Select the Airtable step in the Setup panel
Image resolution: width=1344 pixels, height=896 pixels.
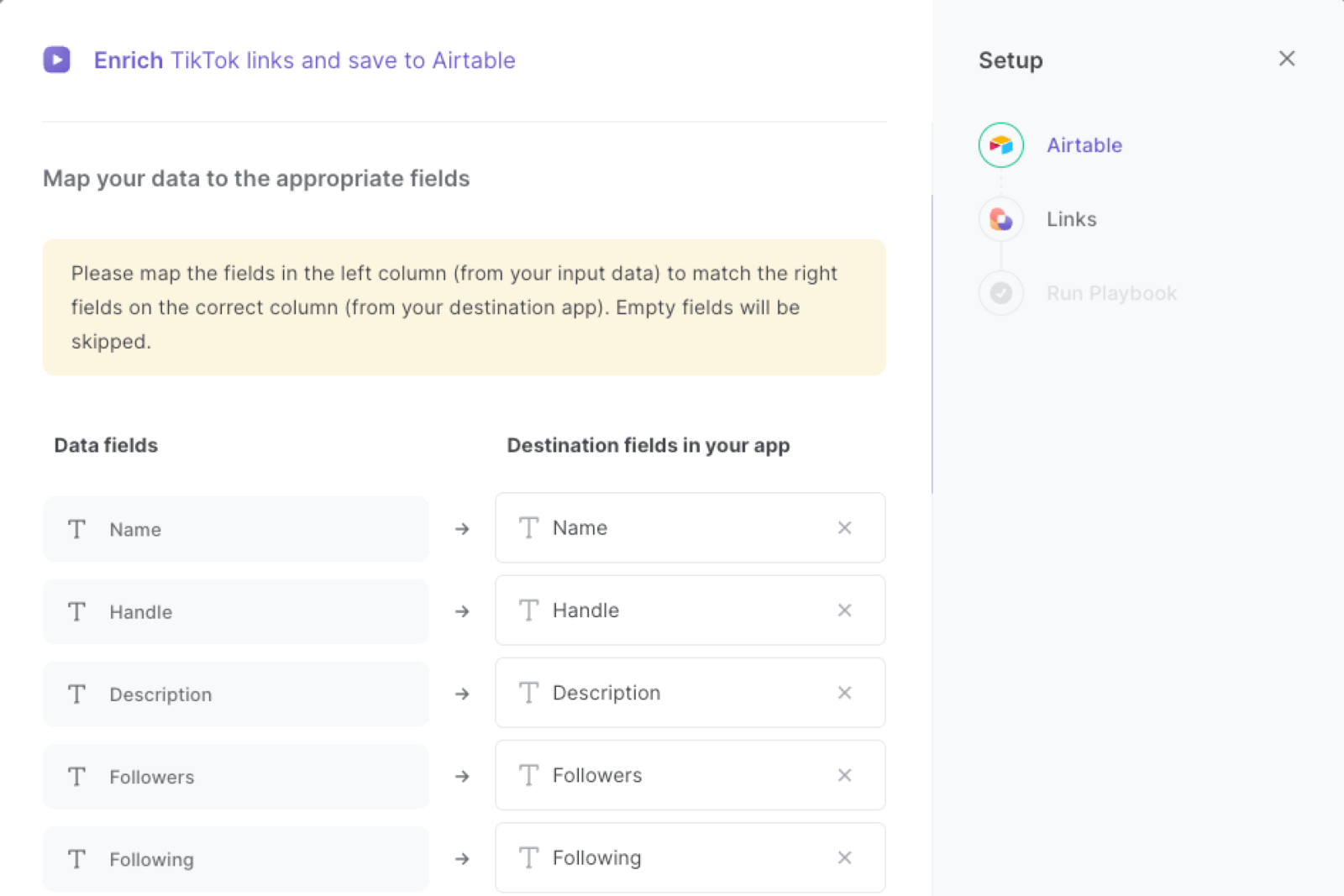coord(1084,144)
